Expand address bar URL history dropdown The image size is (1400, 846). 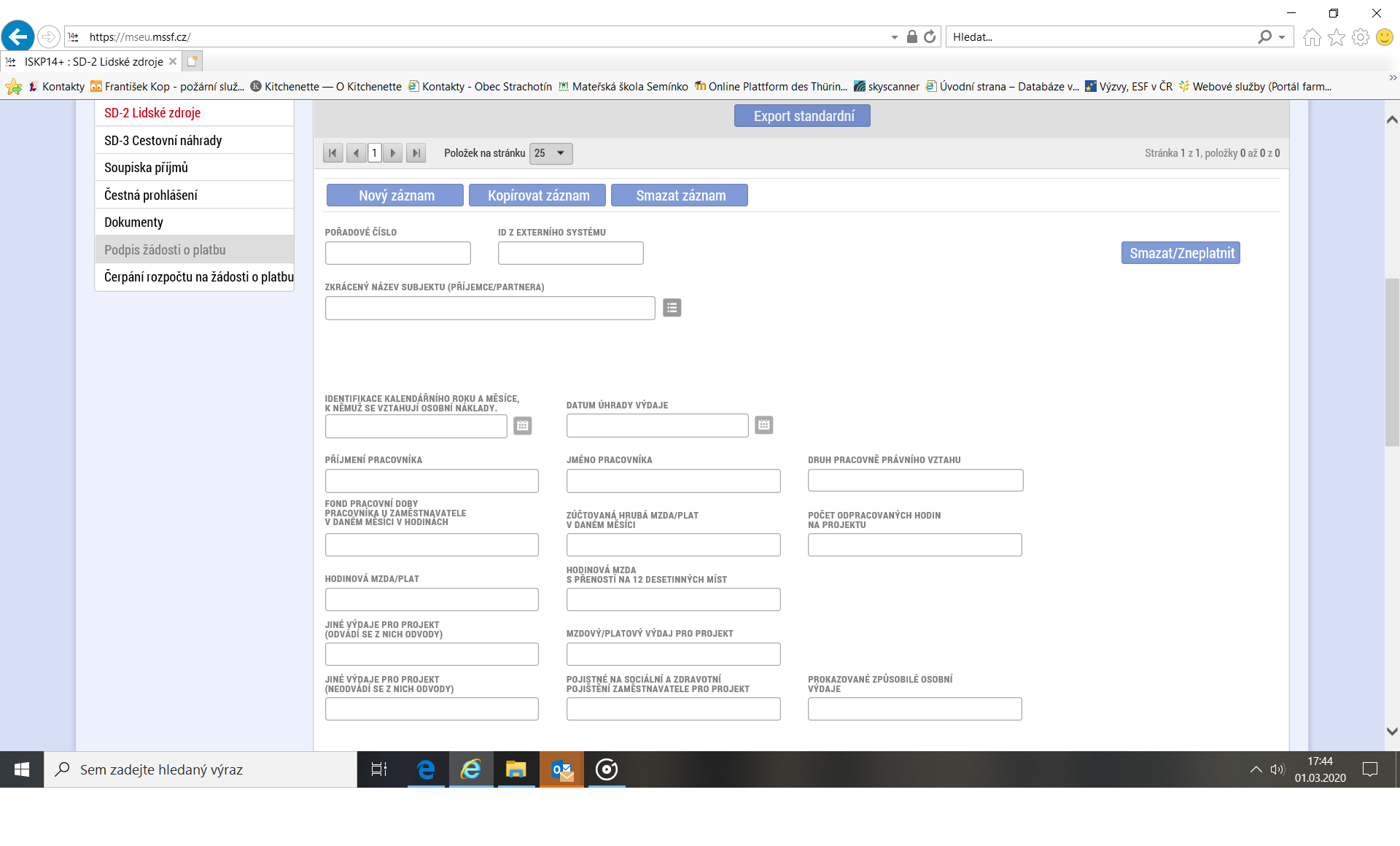[x=894, y=37]
